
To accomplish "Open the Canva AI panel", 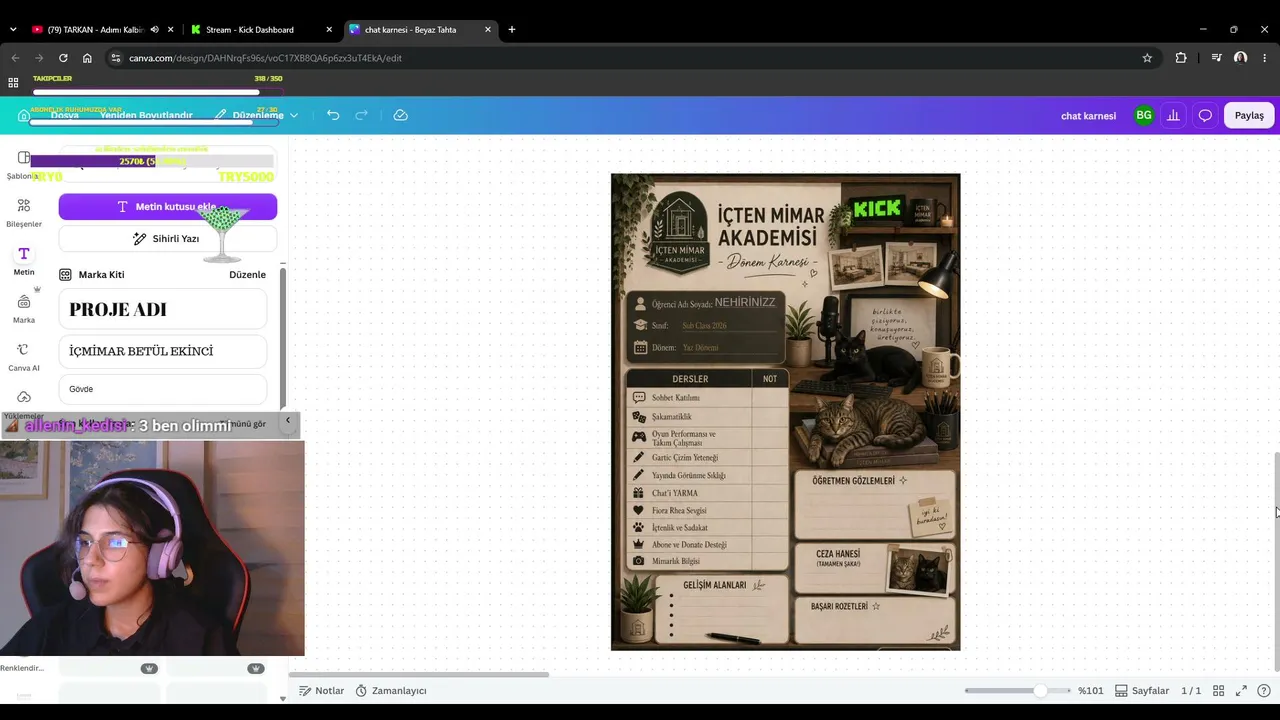I will pos(24,357).
